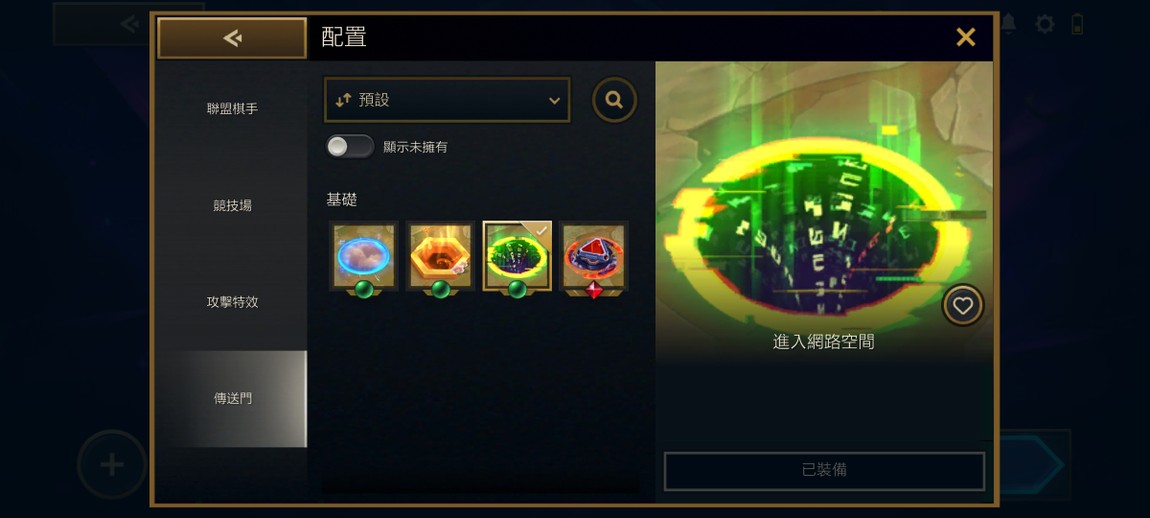Select the green cyberspace portal thumbnail
Viewport: 1150px width, 518px height.
coord(517,257)
